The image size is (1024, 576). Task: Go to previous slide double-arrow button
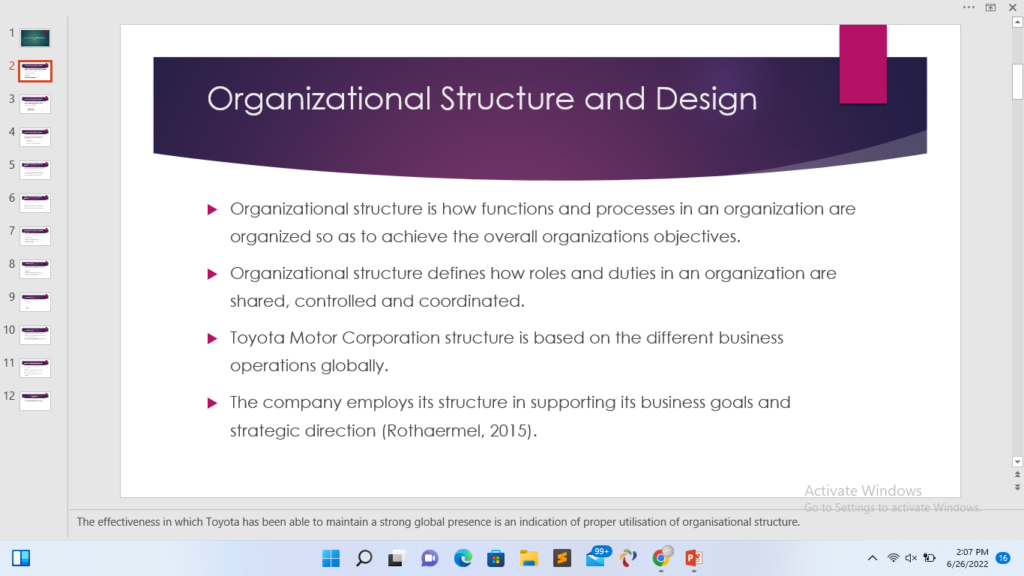(x=1017, y=475)
